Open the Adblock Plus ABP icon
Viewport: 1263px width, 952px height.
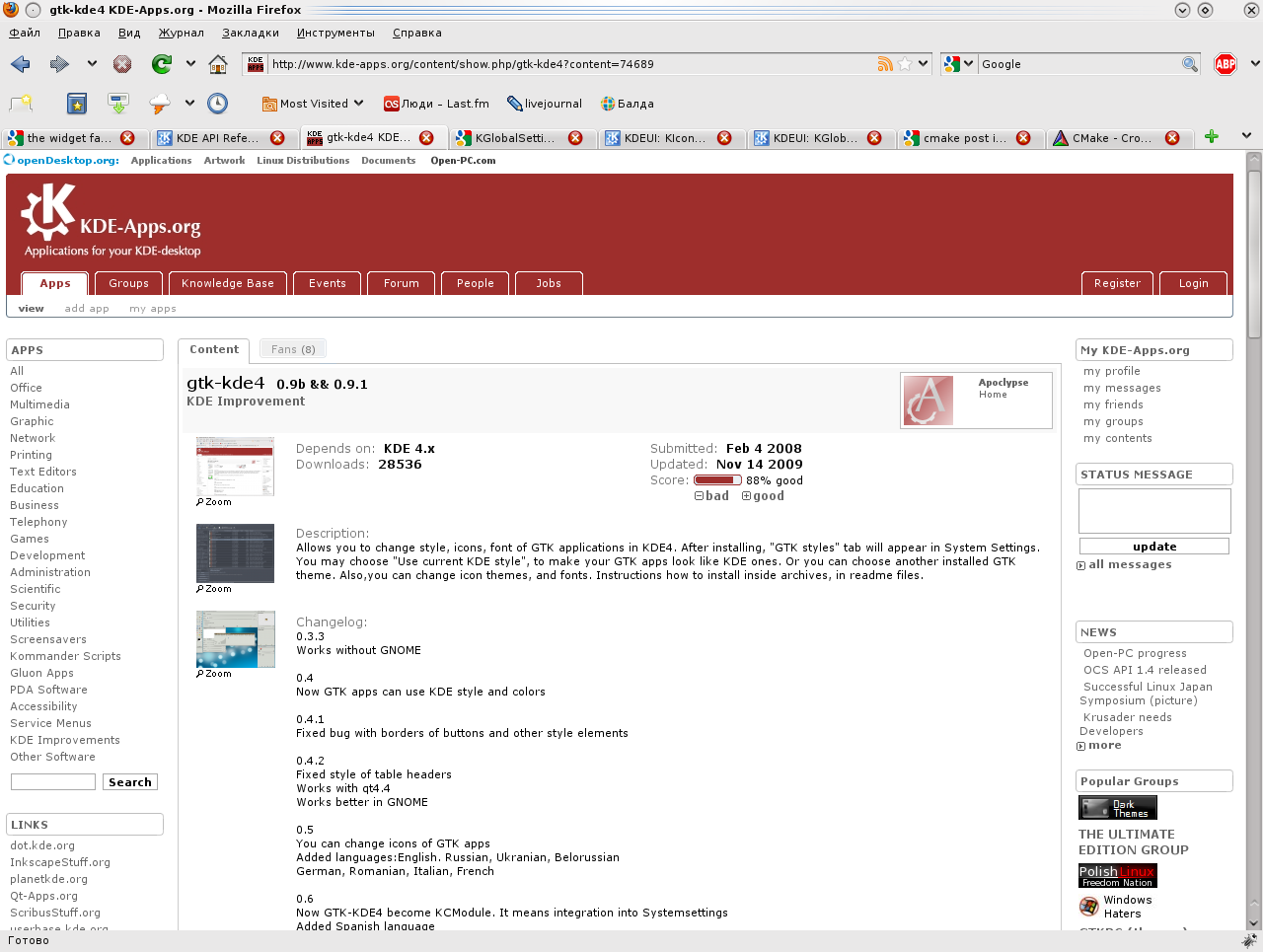[x=1226, y=64]
